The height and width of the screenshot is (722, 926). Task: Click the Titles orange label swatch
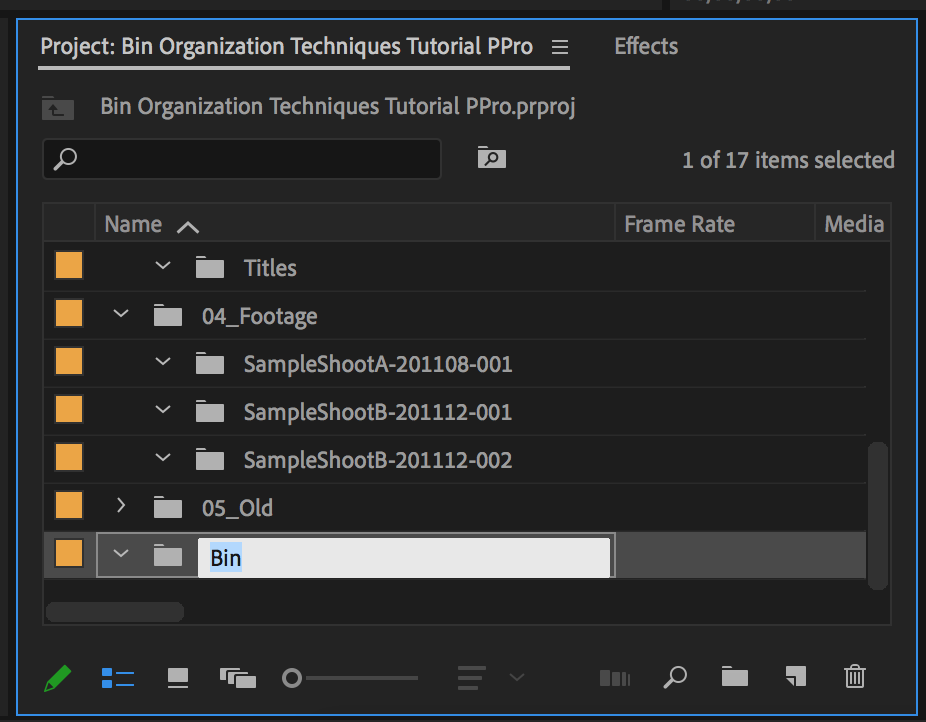pos(69,265)
